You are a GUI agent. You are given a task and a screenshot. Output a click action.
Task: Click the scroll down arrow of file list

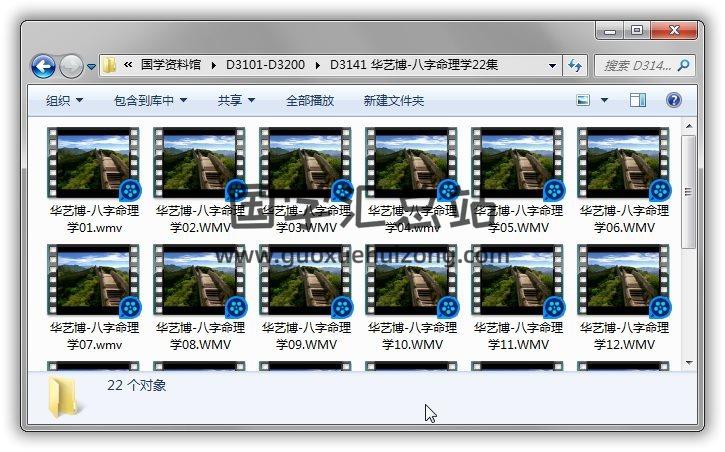[x=688, y=363]
